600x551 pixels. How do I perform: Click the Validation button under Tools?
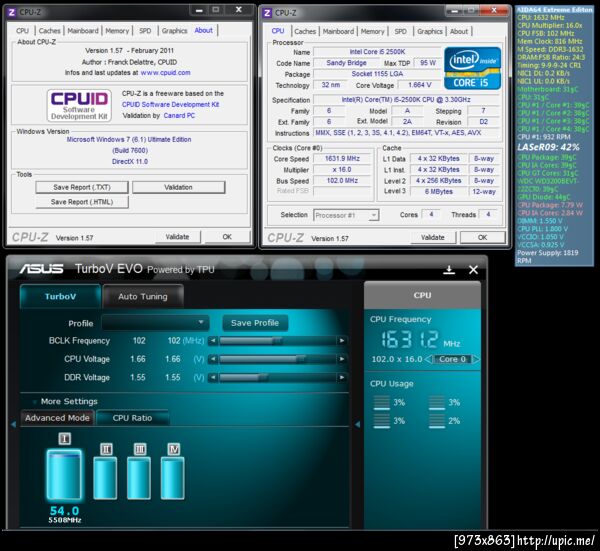coord(178,187)
